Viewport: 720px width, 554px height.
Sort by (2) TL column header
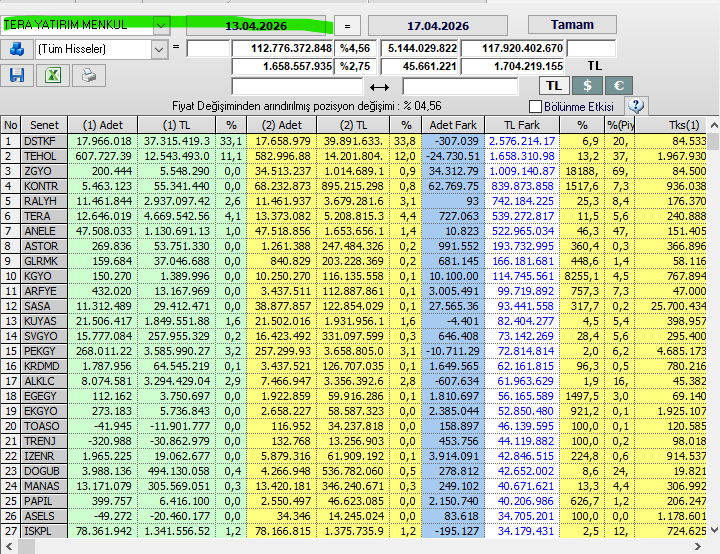click(353, 125)
